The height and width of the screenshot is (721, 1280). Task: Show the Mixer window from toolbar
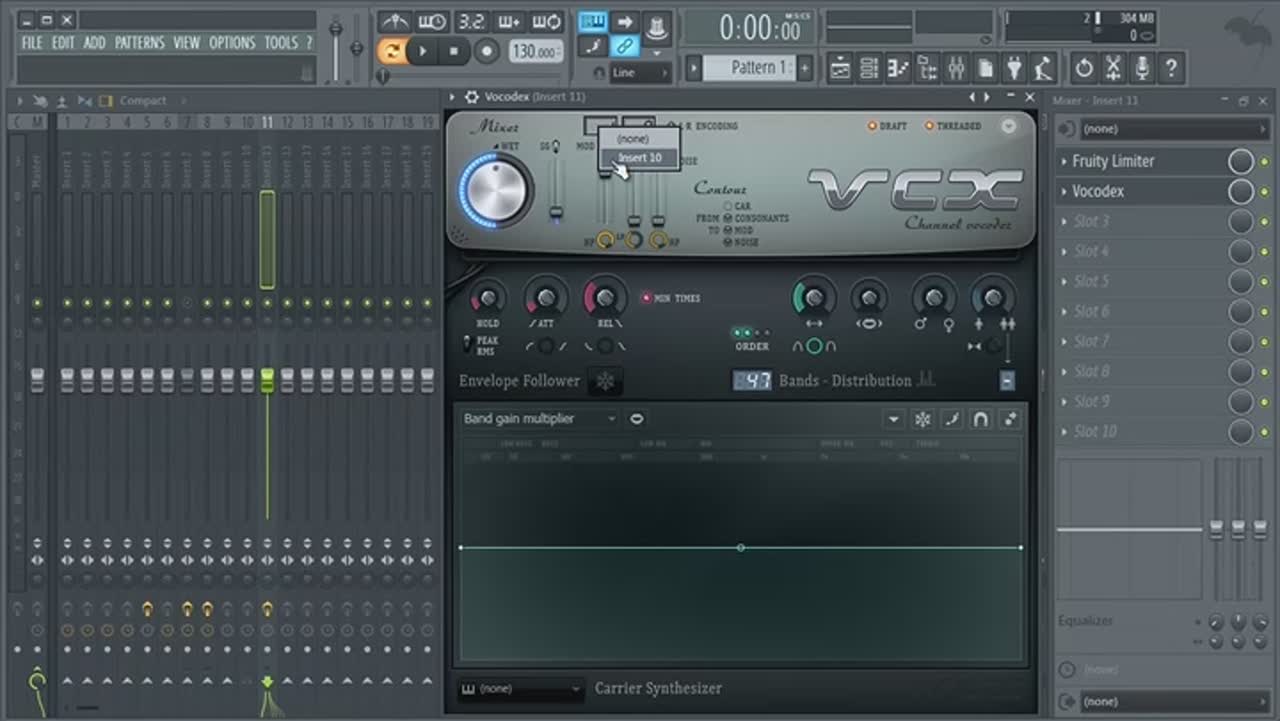click(x=956, y=68)
